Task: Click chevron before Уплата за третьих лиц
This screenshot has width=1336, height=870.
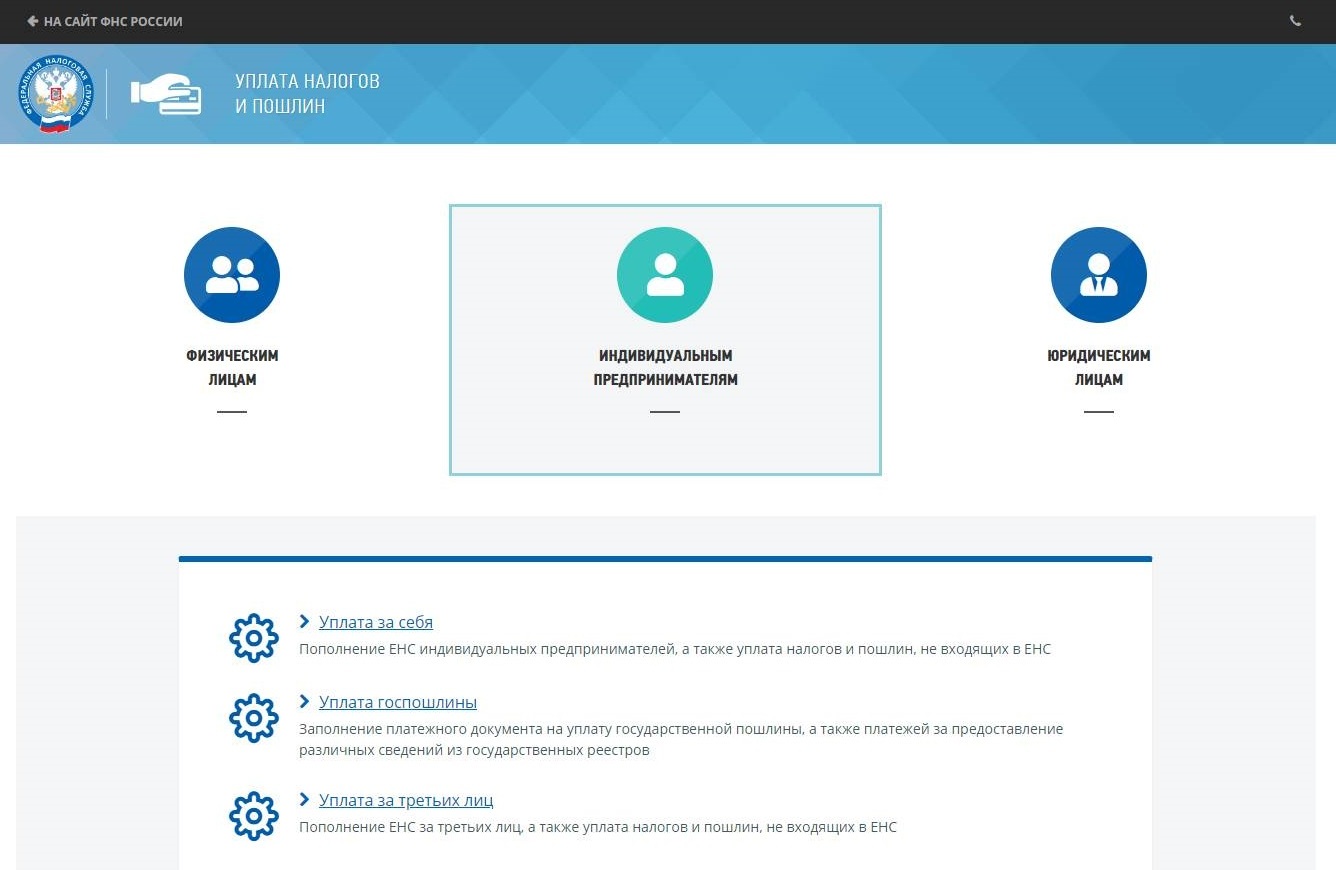Action: [305, 800]
